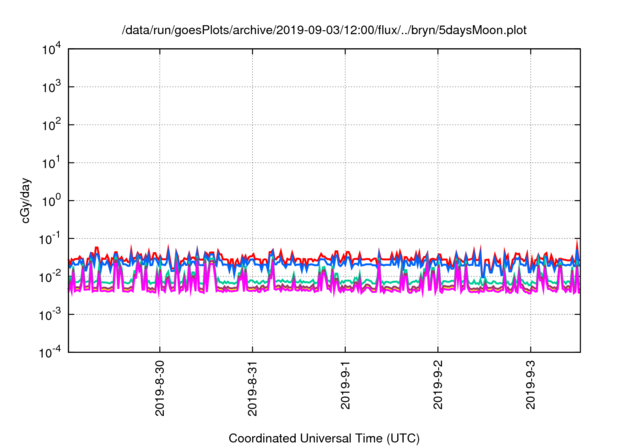Click the 10^1 y-axis tick label
Viewport: 640px width, 448px height.
click(x=51, y=162)
